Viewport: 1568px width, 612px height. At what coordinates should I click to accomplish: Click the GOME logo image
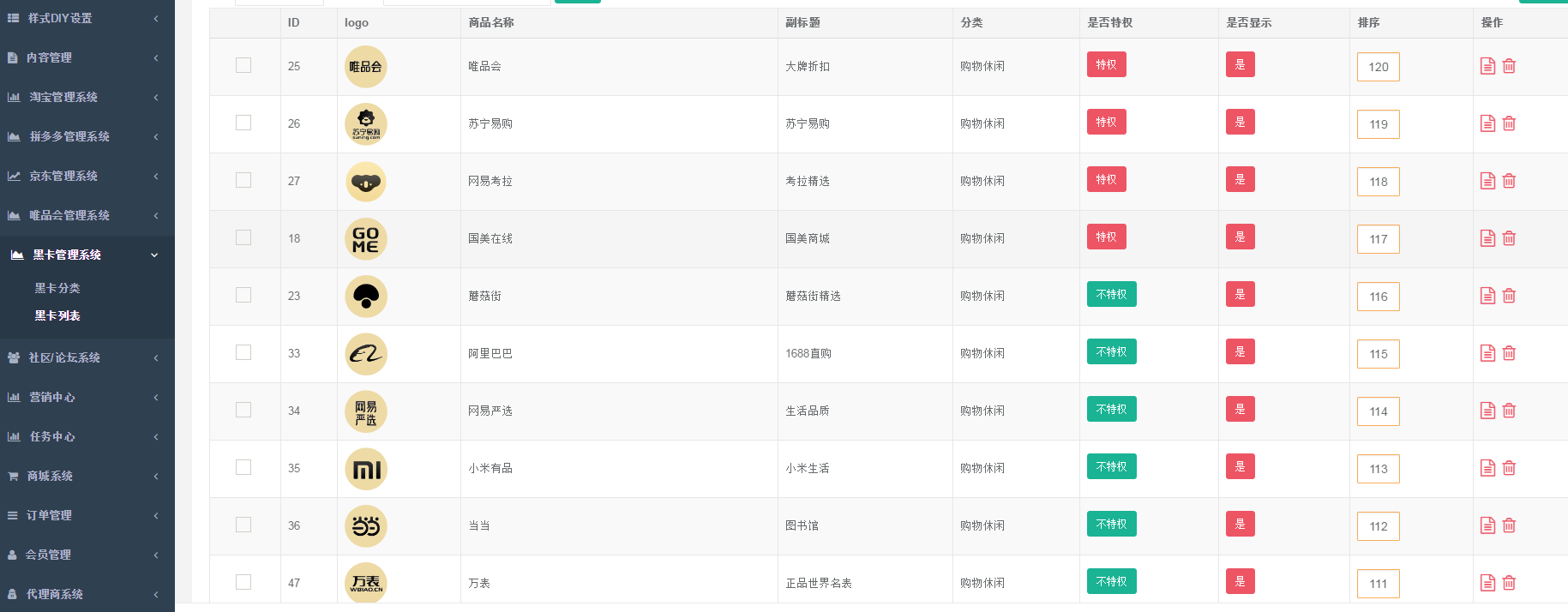click(366, 239)
